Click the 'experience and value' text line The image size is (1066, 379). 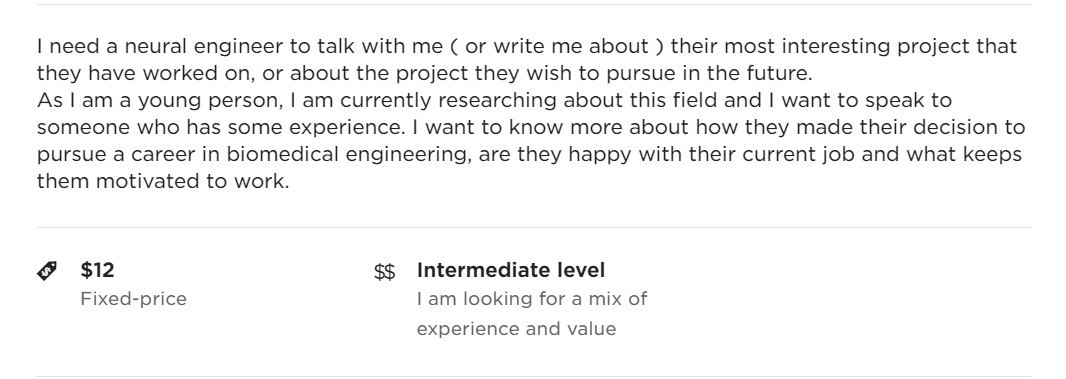click(x=516, y=329)
